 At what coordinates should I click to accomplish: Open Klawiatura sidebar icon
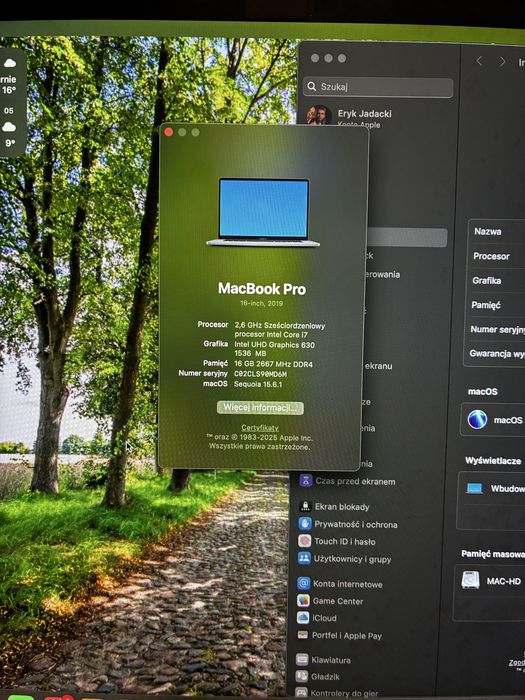click(302, 659)
